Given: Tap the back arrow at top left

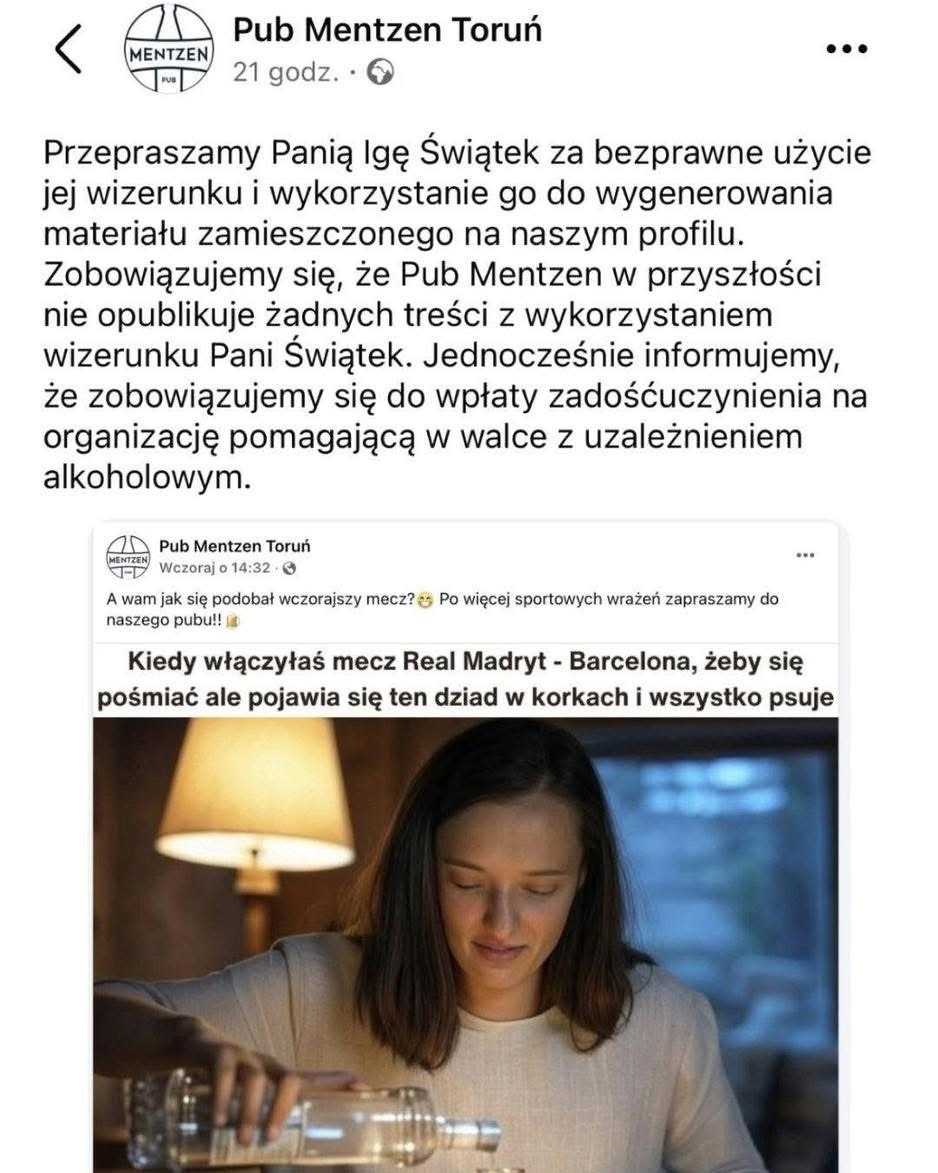Looking at the screenshot, I should tap(68, 49).
